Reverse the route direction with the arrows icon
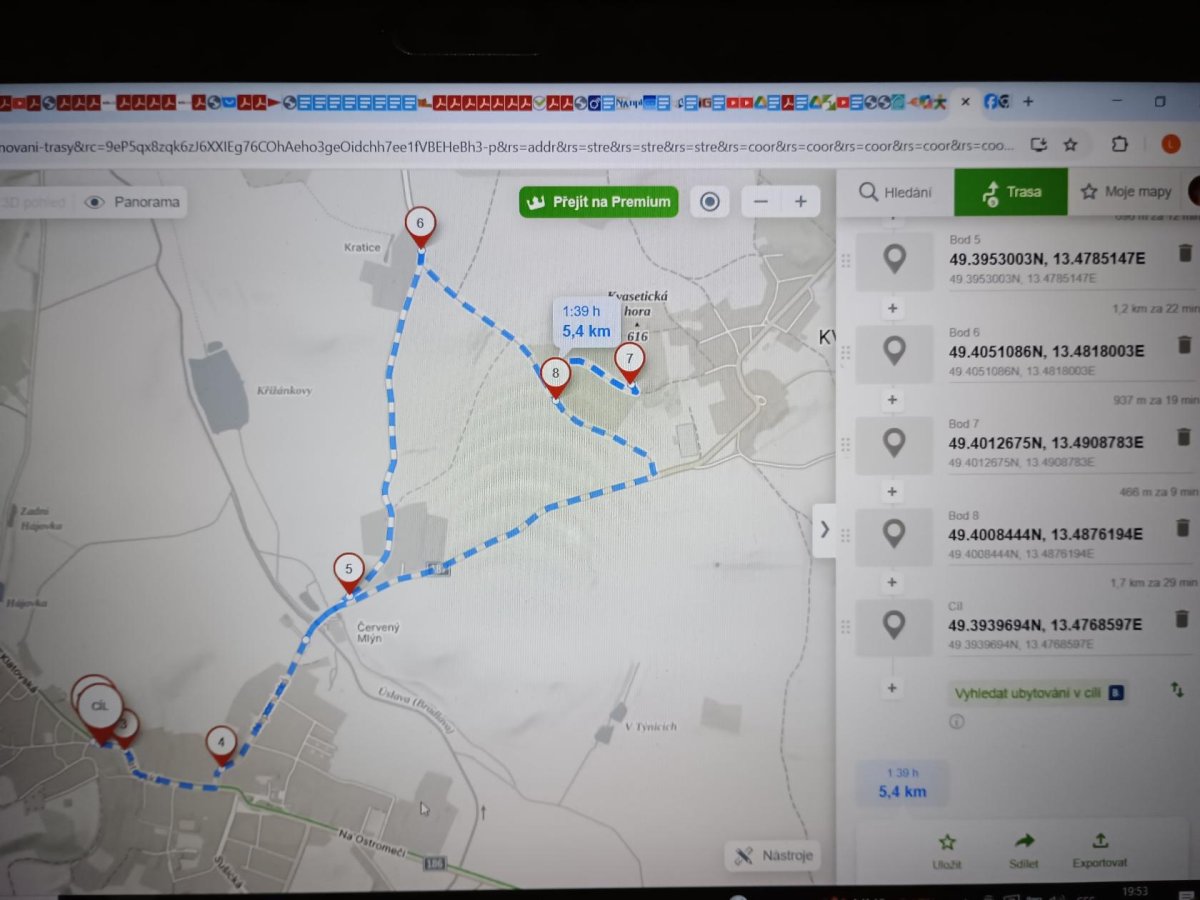Screen dimensions: 1200x900 coord(1177,690)
